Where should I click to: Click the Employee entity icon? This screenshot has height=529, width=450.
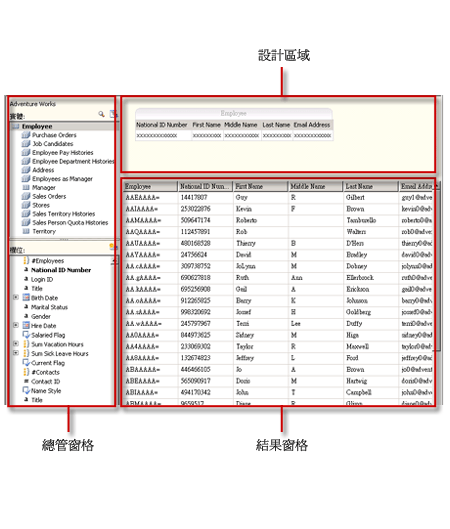pyautogui.click(x=16, y=127)
